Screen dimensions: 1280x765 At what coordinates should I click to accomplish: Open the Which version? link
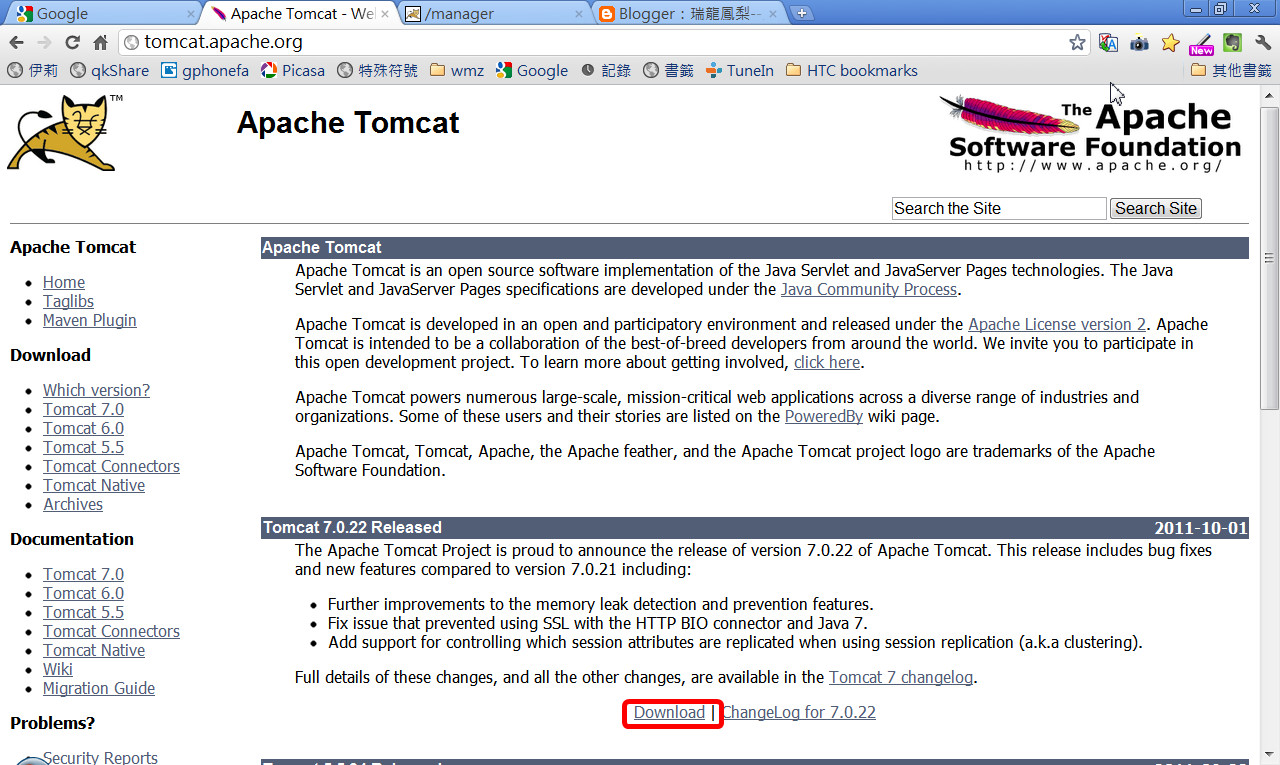coord(96,390)
